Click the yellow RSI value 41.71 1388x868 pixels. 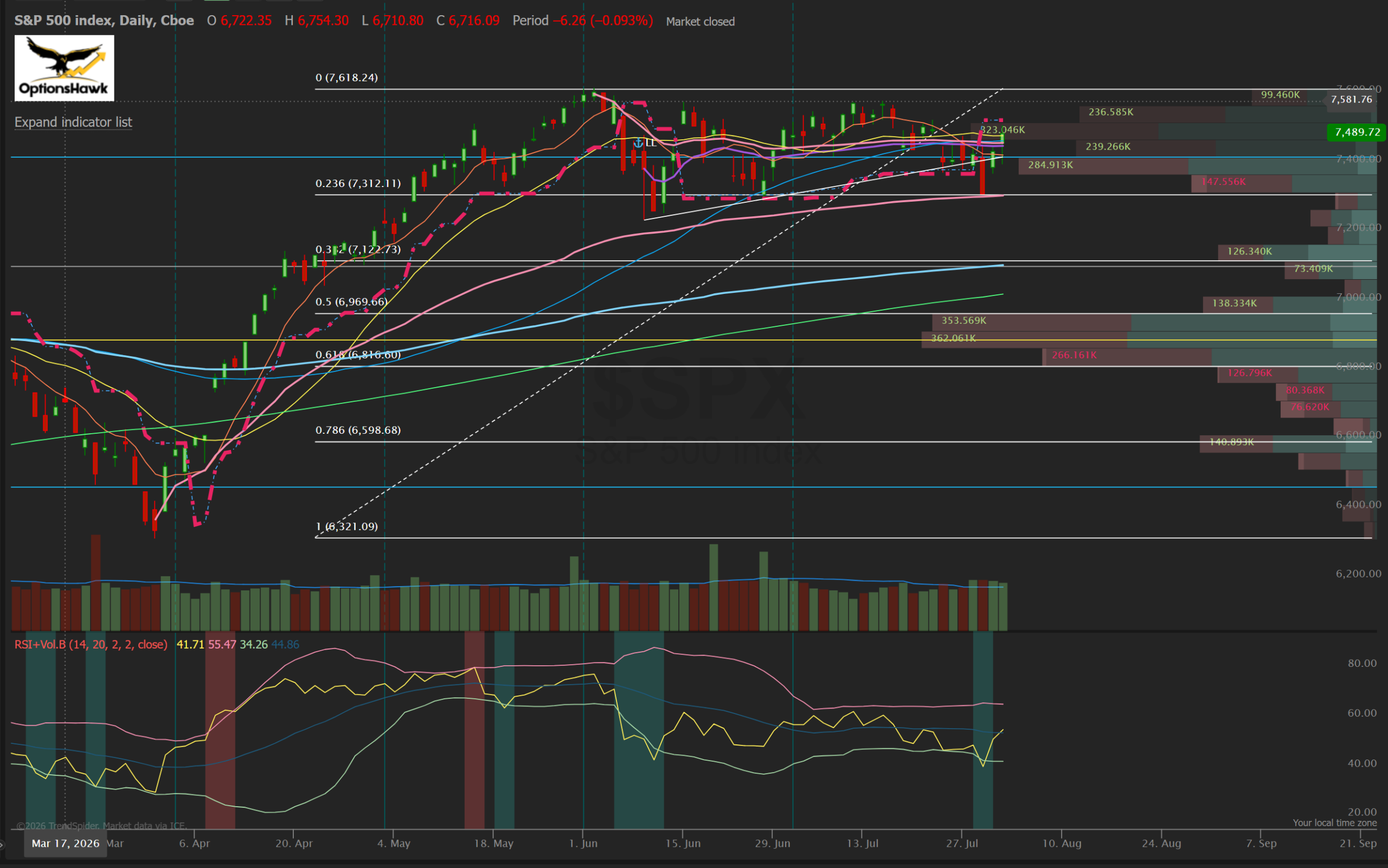pyautogui.click(x=190, y=644)
